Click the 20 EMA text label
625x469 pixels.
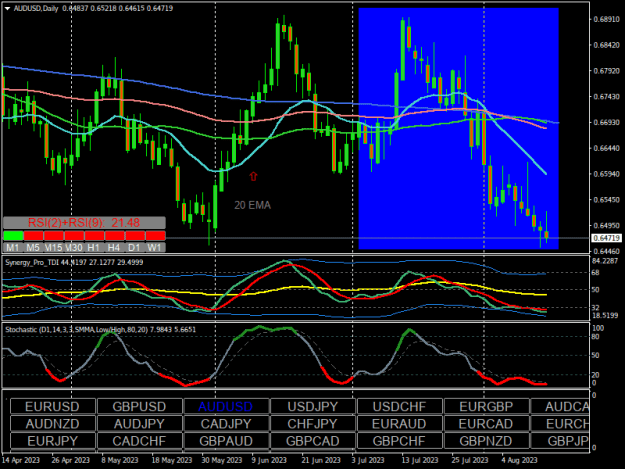(252, 205)
